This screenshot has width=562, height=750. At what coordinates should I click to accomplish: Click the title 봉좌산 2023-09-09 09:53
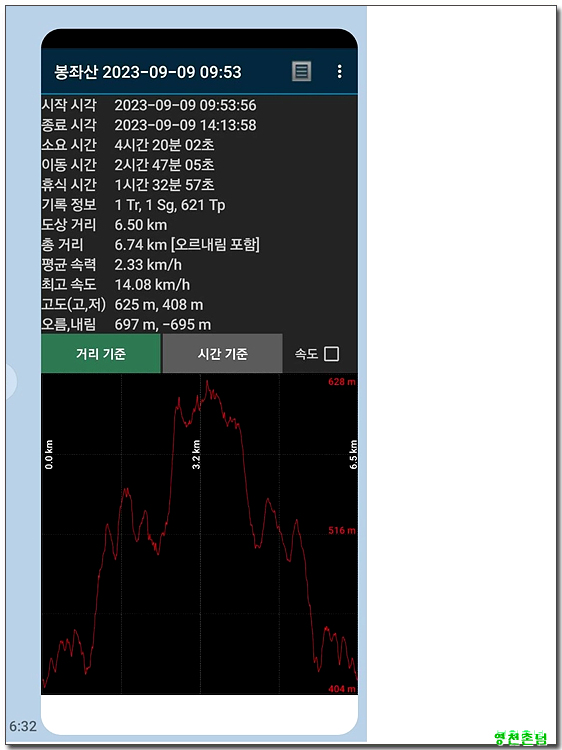pos(148,72)
